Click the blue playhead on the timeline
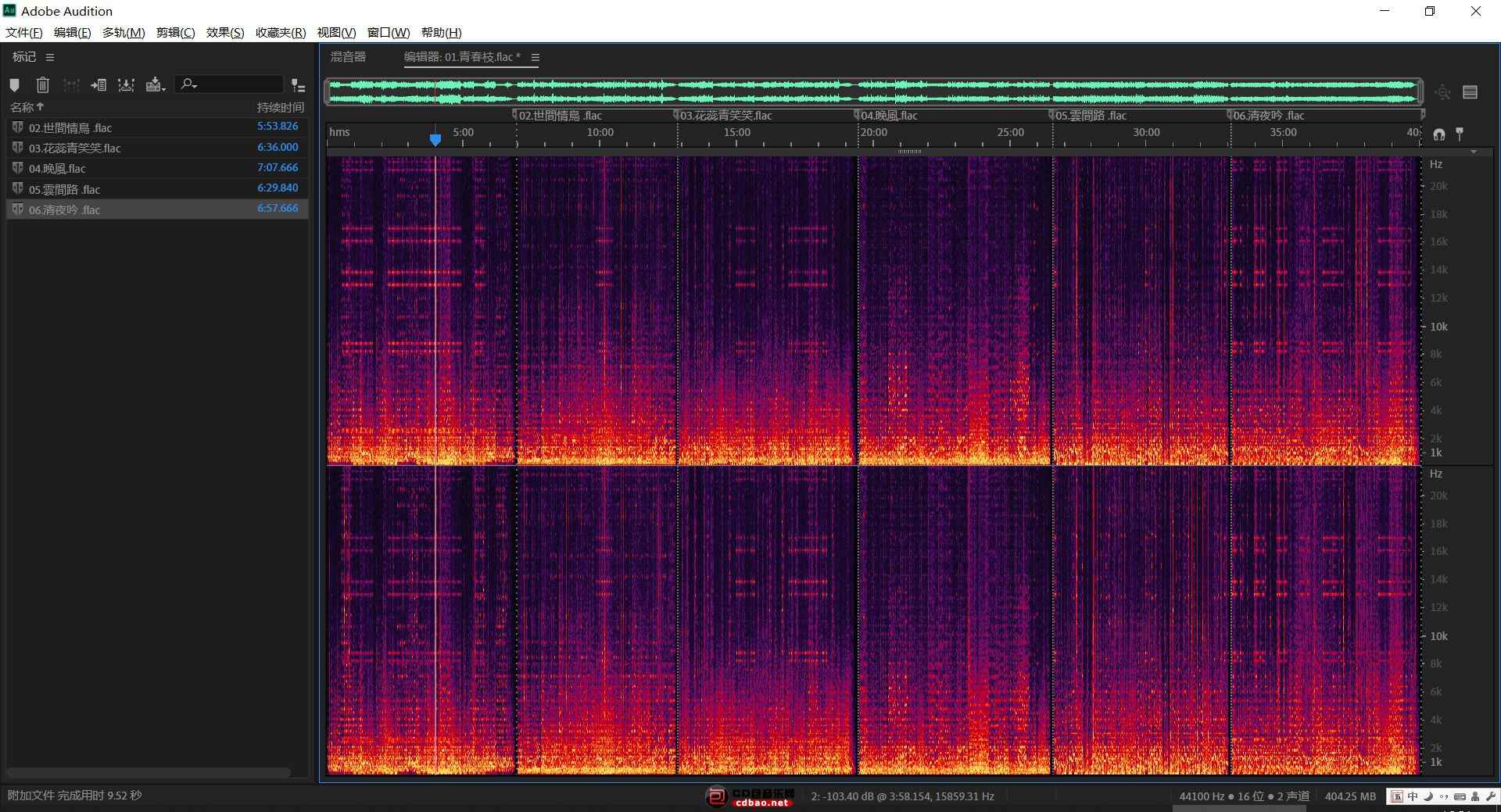 point(435,139)
